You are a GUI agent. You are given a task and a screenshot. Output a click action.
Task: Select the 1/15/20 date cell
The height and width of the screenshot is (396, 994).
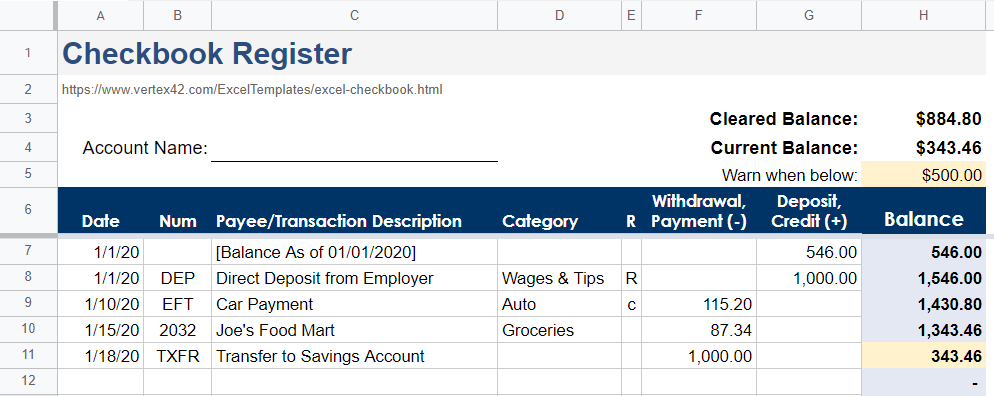[x=100, y=330]
